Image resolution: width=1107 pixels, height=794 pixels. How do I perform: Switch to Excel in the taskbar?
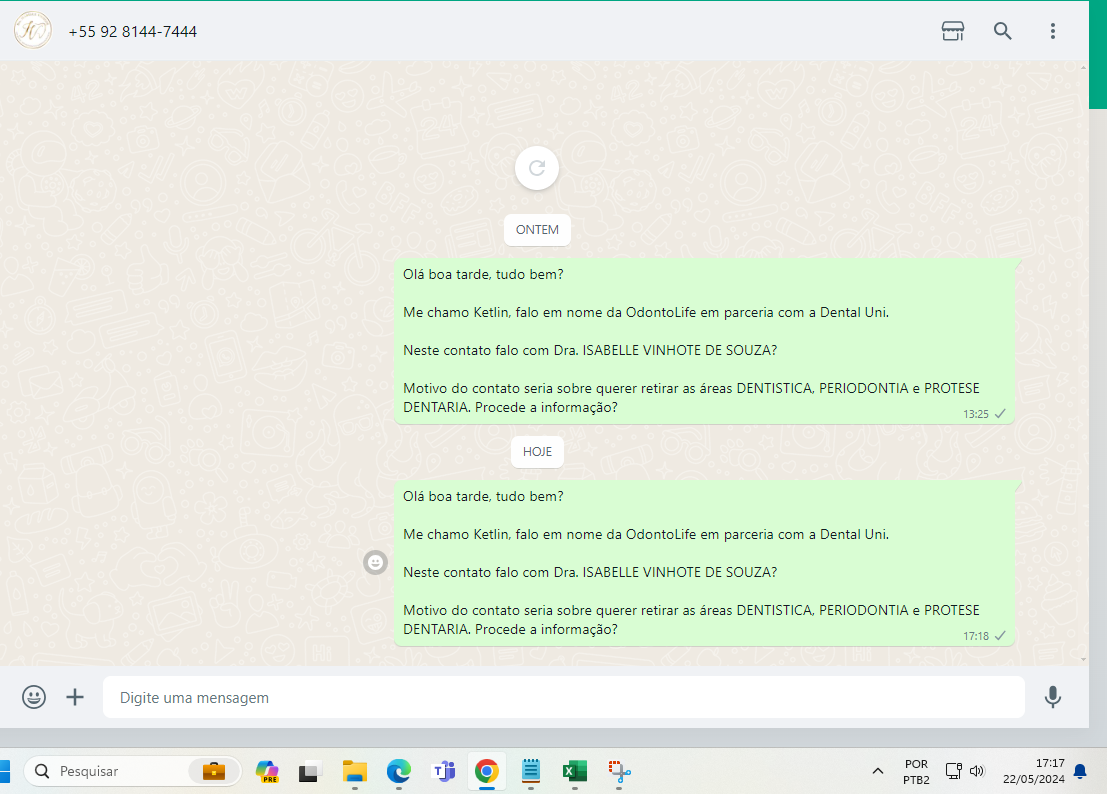[x=575, y=771]
